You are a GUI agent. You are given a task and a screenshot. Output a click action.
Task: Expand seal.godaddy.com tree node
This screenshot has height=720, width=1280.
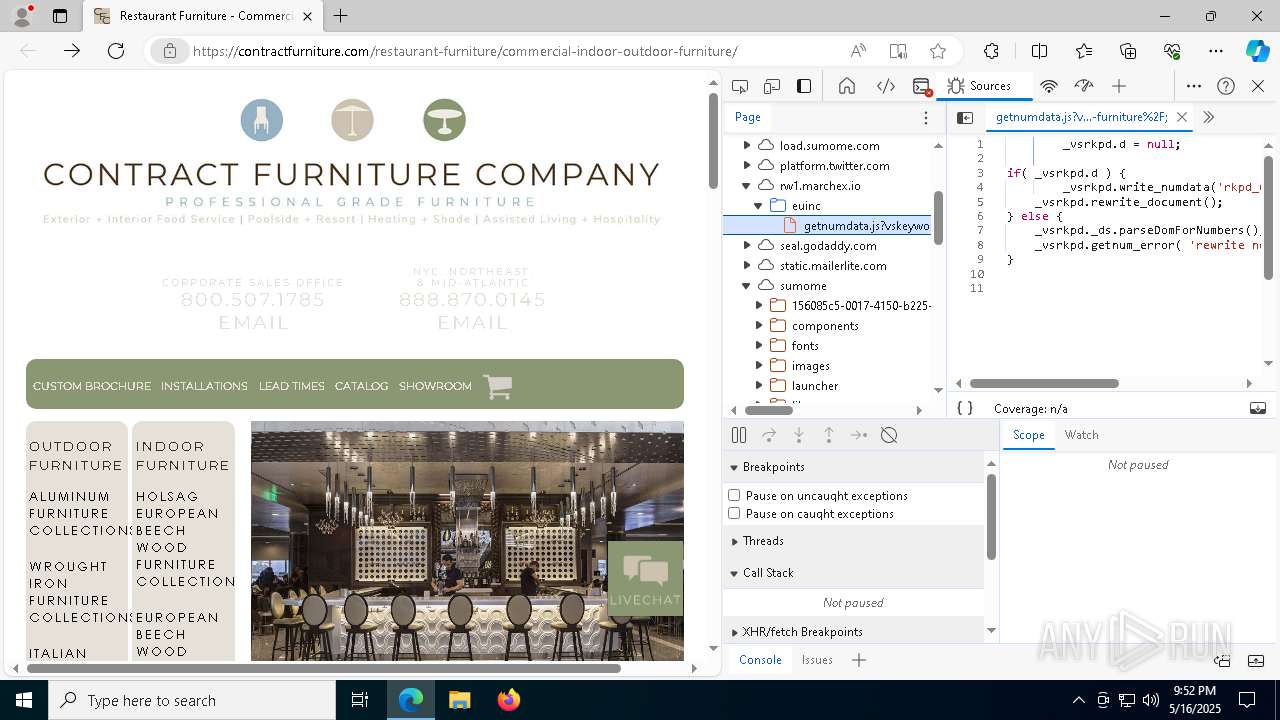coord(747,245)
